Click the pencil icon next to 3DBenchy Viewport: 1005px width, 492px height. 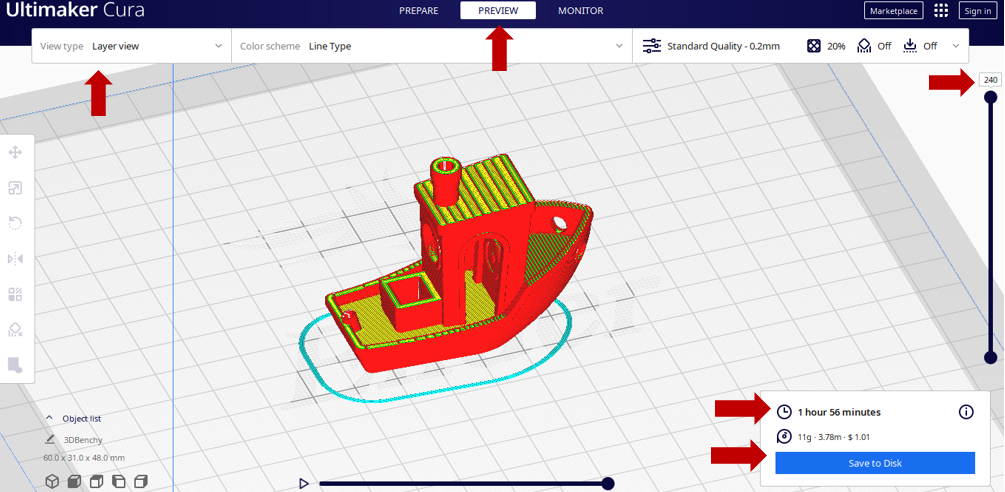50,439
